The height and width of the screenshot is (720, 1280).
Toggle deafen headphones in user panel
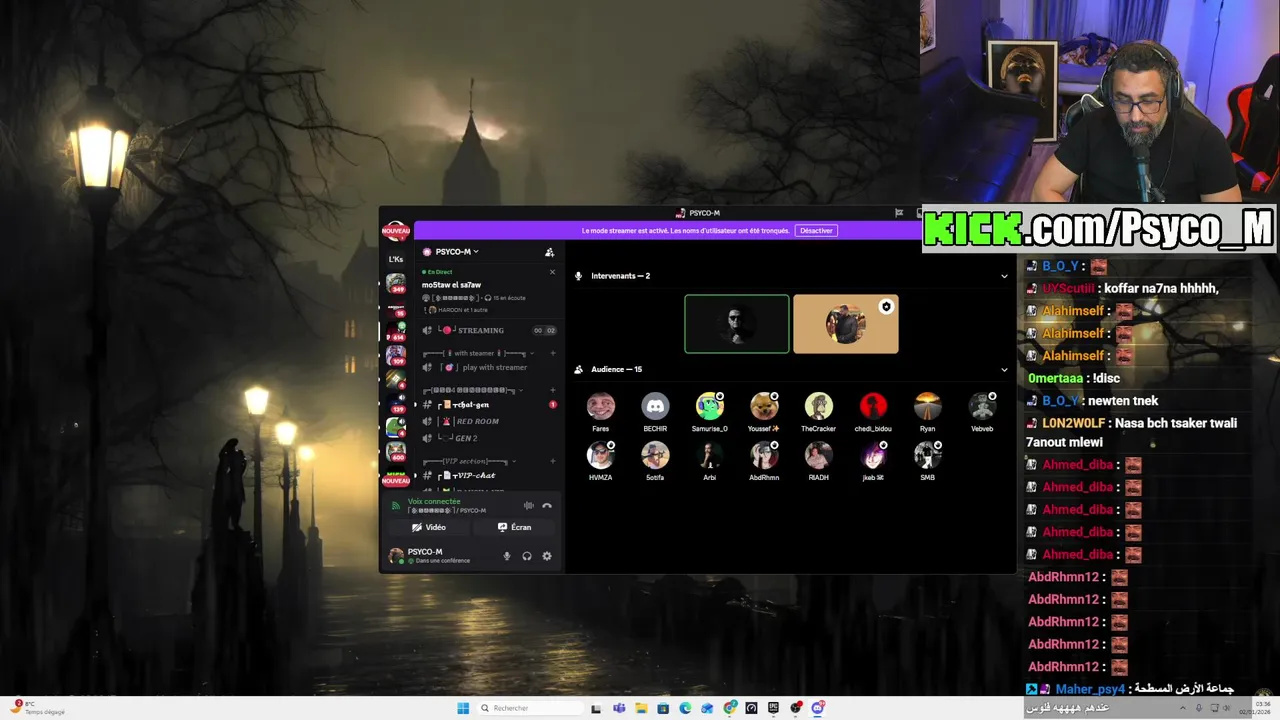click(527, 556)
